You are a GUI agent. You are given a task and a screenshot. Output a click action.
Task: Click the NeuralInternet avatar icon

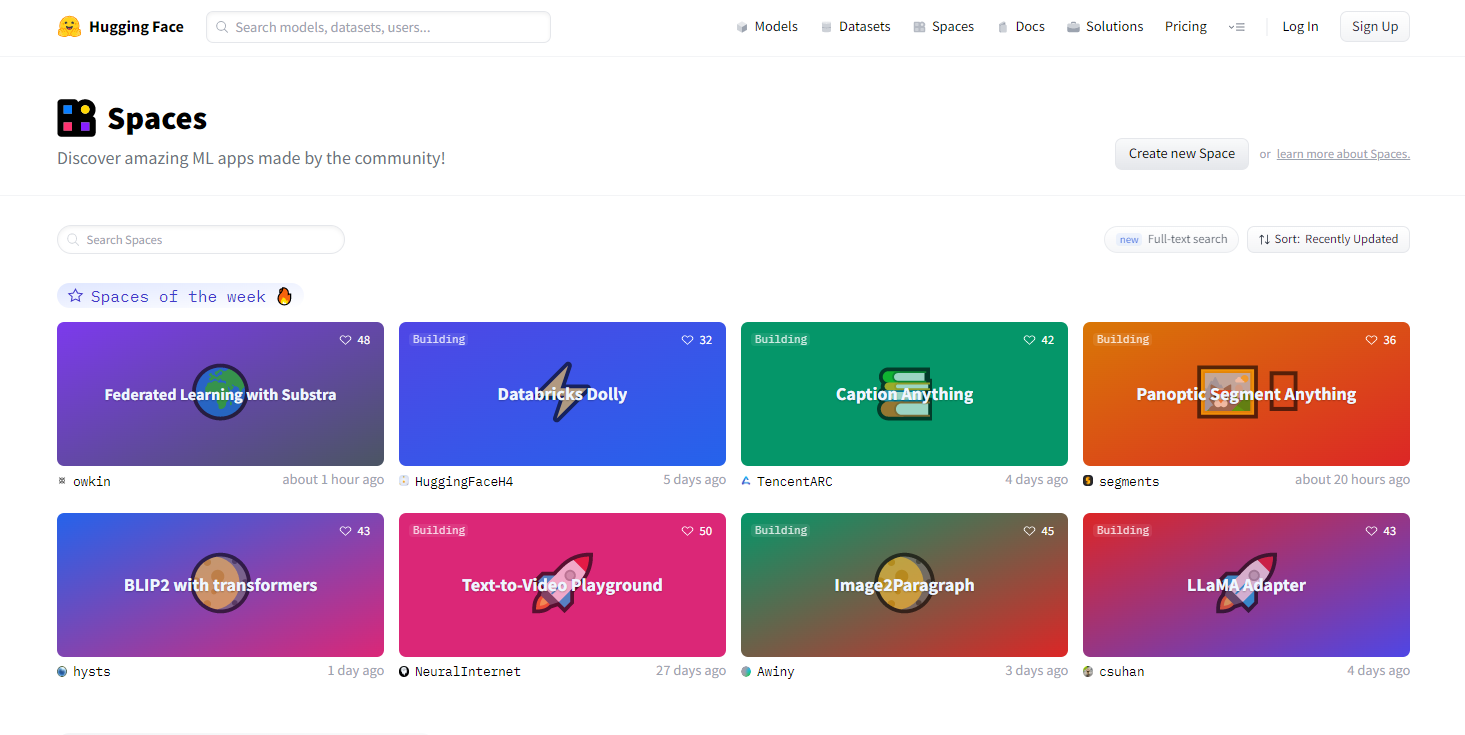pyautogui.click(x=404, y=672)
